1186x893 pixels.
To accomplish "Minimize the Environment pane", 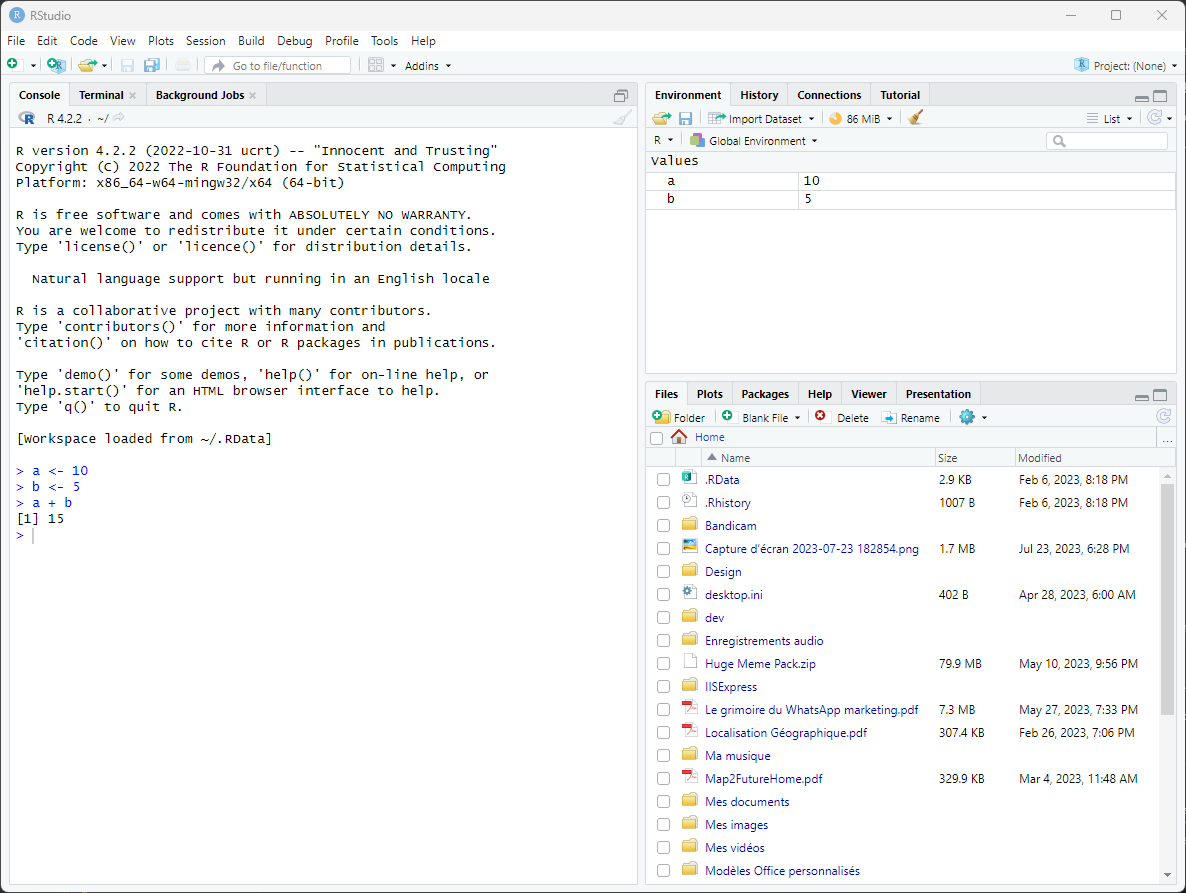I will (1142, 98).
